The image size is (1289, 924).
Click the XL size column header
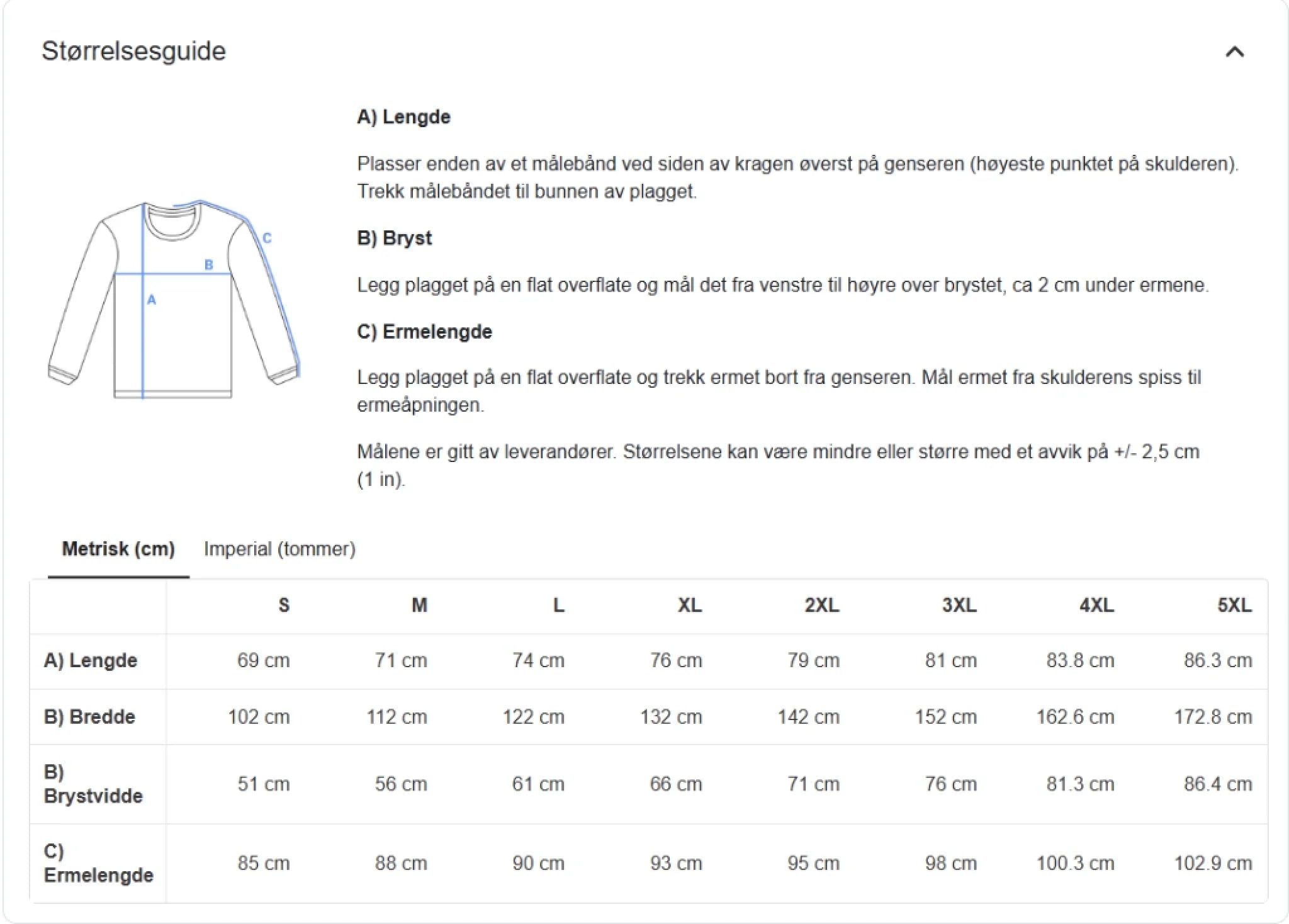(x=689, y=606)
